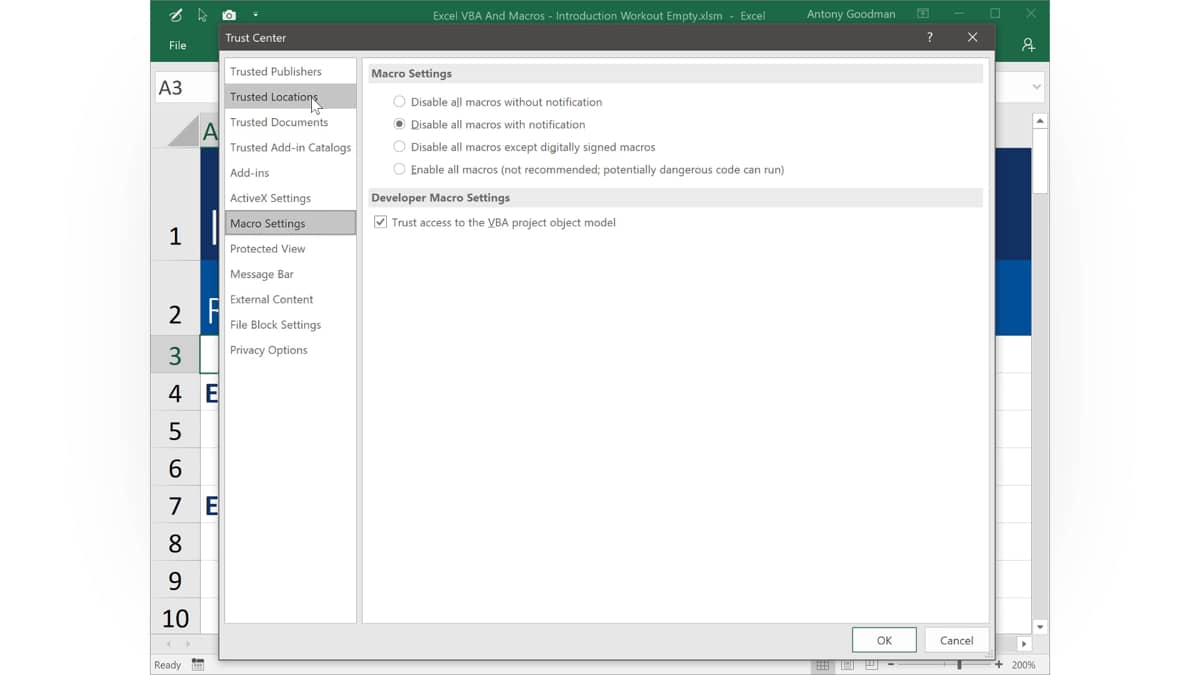
Task: Select row 6 header
Action: [175, 468]
